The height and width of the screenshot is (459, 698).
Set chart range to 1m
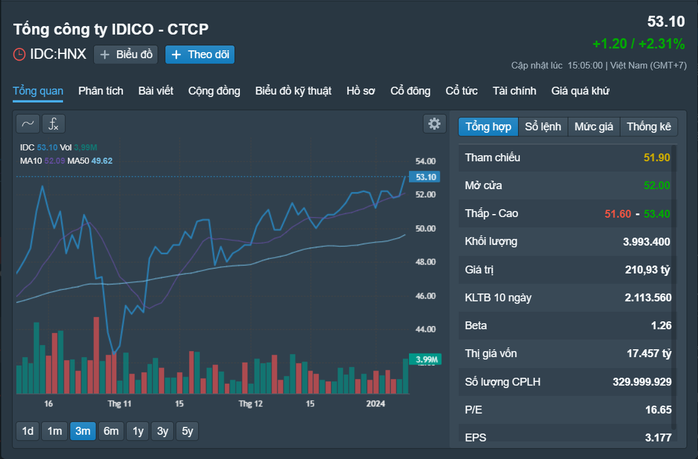(55, 431)
